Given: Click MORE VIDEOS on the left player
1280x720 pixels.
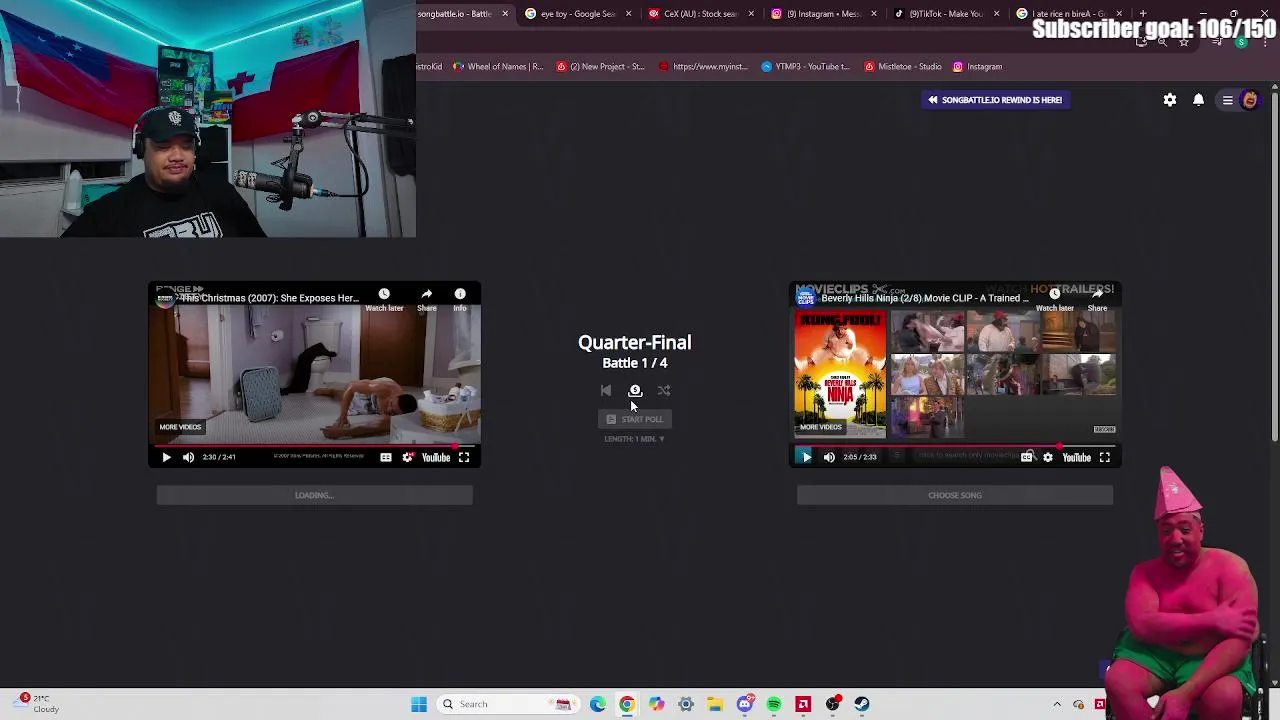Looking at the screenshot, I should (x=180, y=427).
